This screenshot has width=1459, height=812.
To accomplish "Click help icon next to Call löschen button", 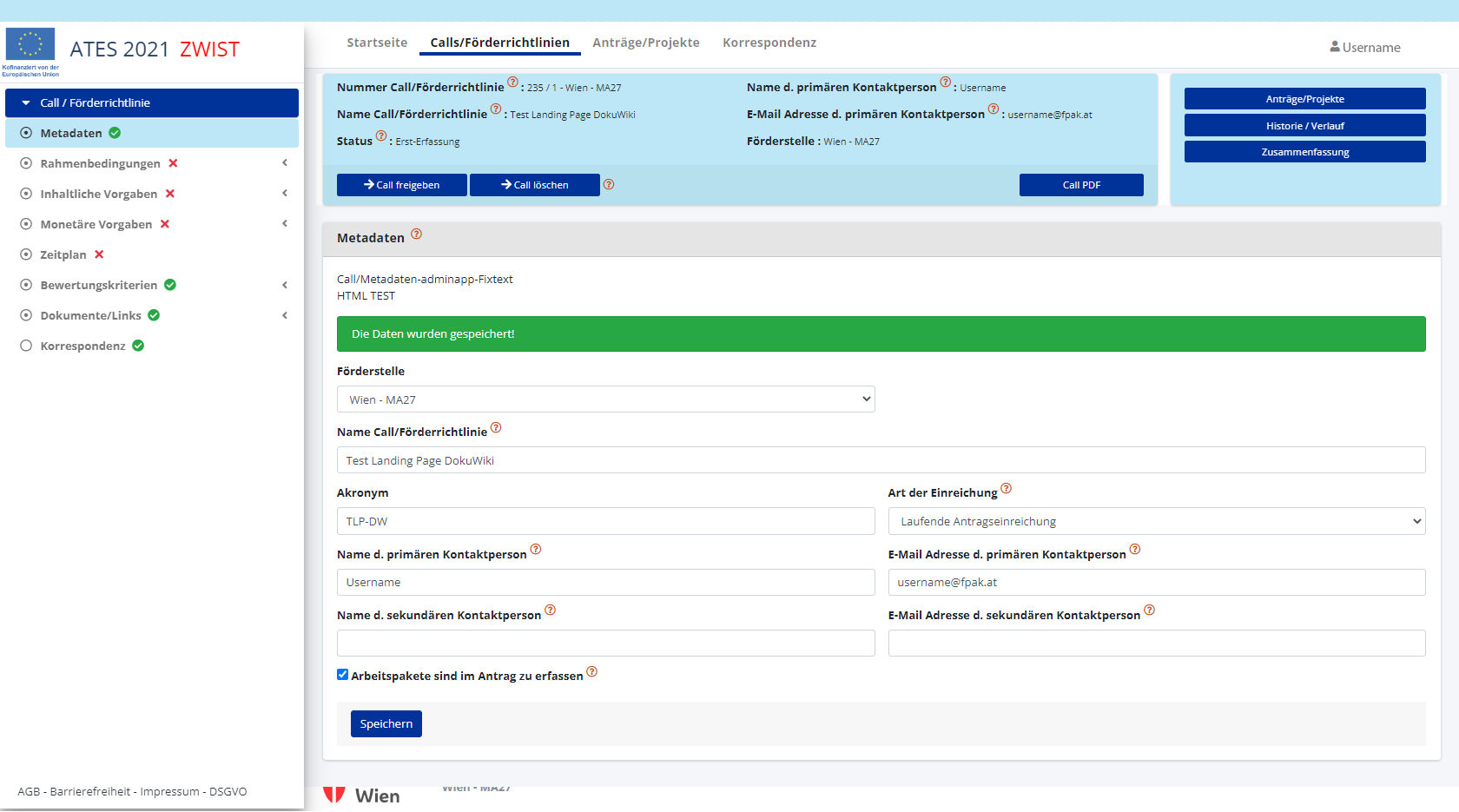I will pos(609,184).
